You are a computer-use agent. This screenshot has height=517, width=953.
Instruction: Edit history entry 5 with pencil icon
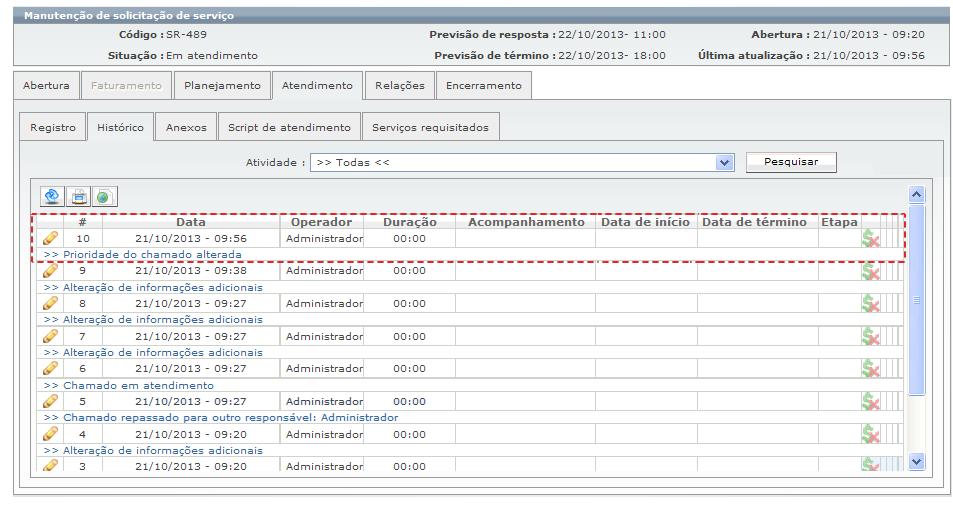pos(50,401)
